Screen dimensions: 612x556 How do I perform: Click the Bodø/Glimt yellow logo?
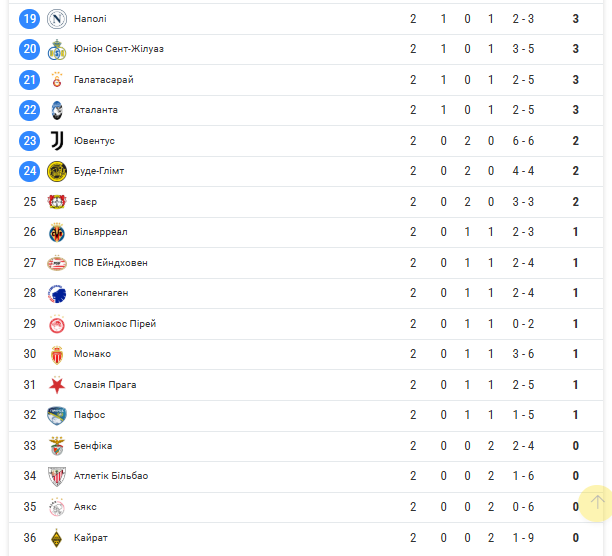57,171
